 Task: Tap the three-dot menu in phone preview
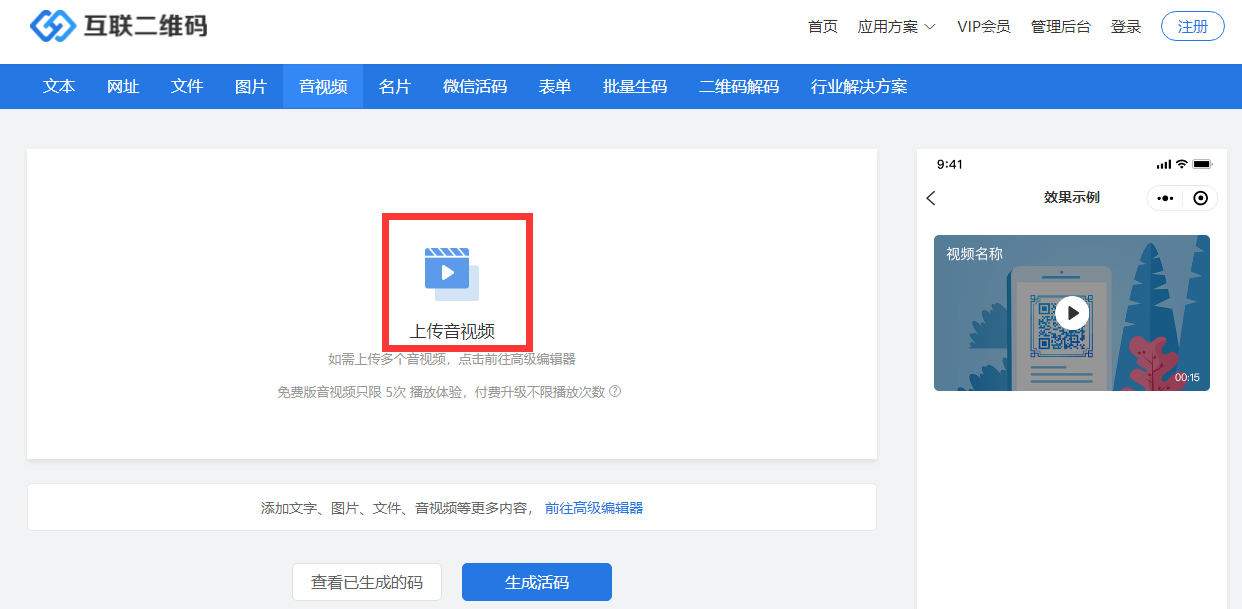(x=1165, y=198)
